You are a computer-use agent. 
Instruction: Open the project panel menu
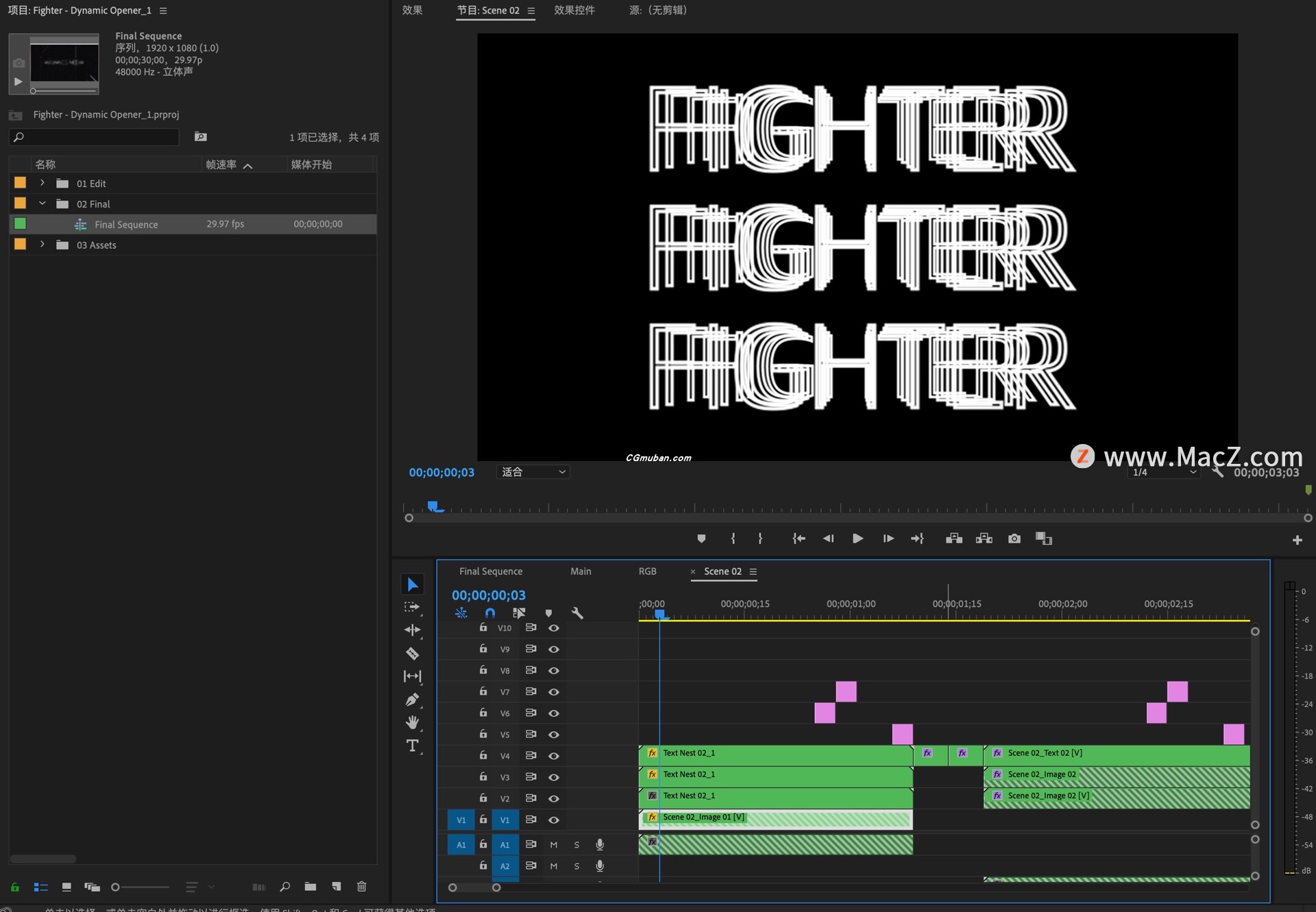tap(163, 10)
